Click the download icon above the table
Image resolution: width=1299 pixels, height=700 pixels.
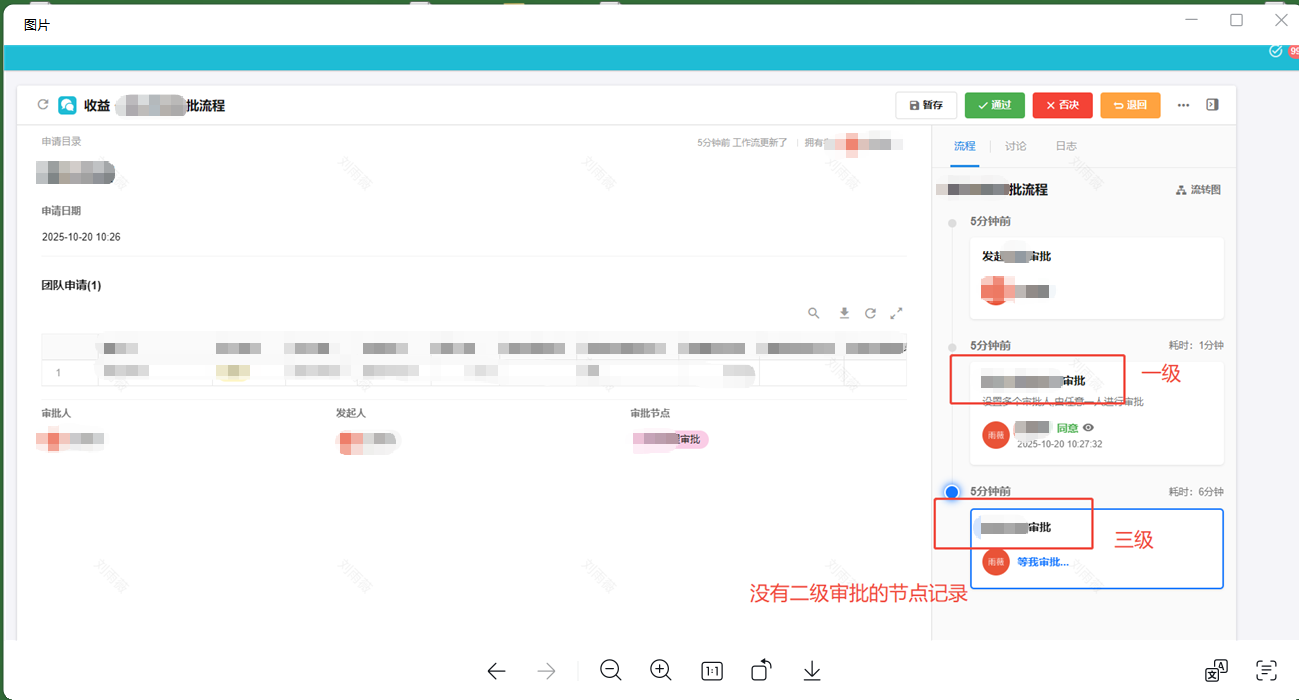coord(844,313)
